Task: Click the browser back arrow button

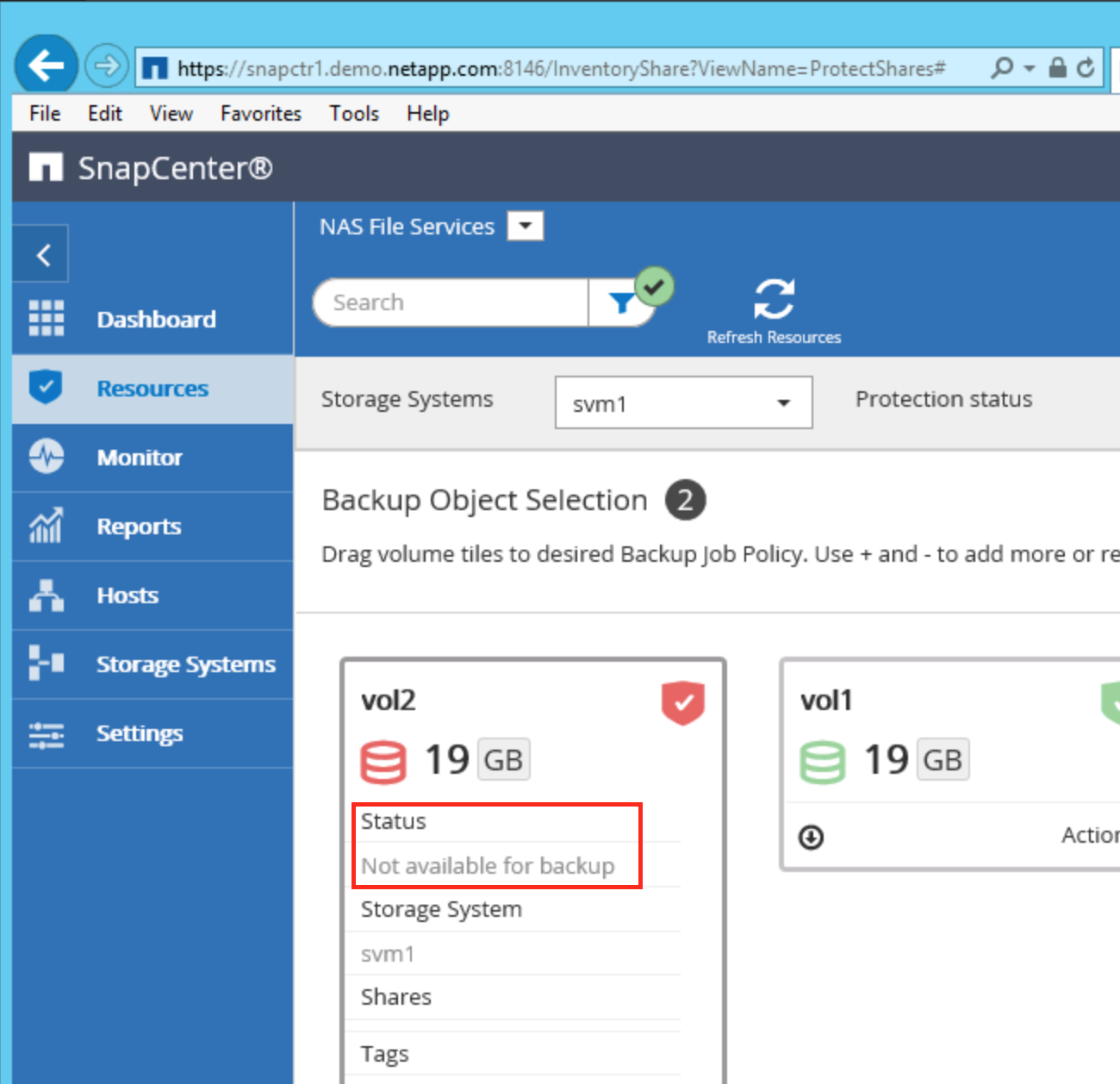Action: click(46, 65)
